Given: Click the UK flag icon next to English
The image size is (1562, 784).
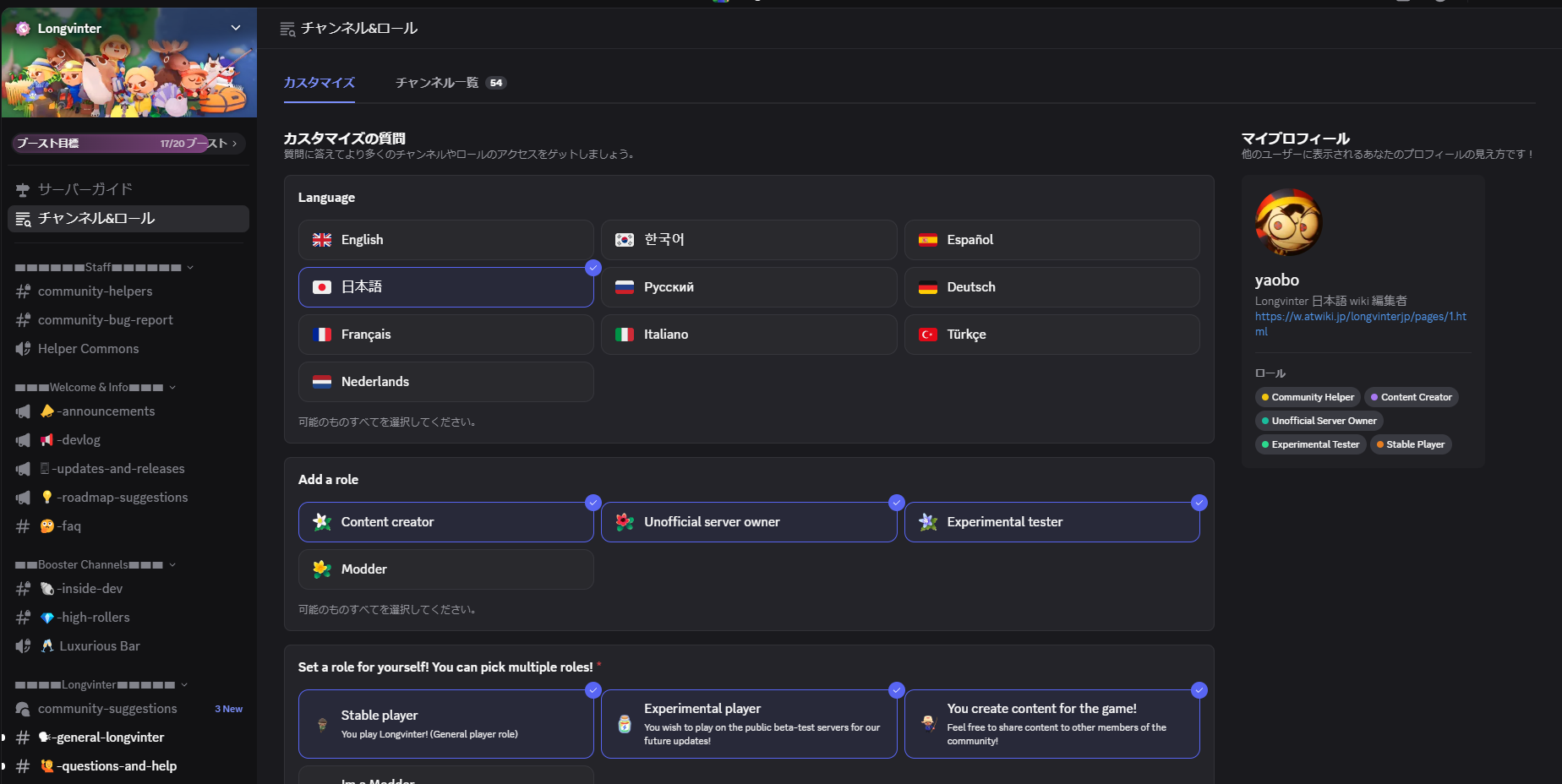Looking at the screenshot, I should point(322,240).
